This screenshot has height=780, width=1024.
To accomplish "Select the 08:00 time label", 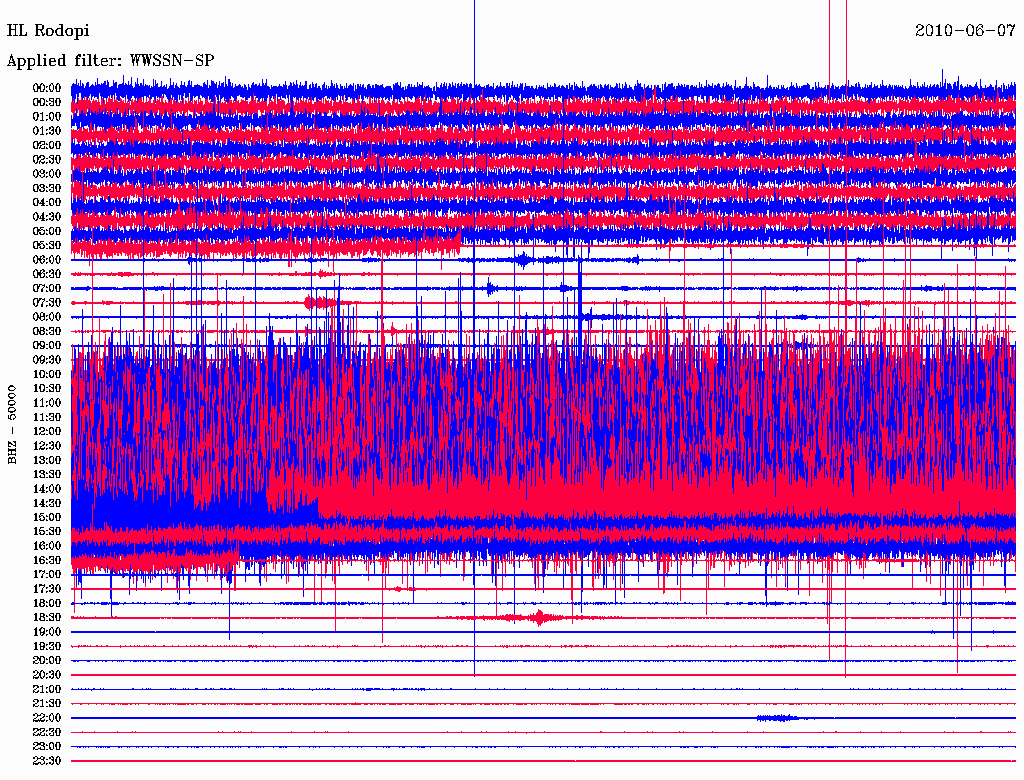I will pos(47,317).
